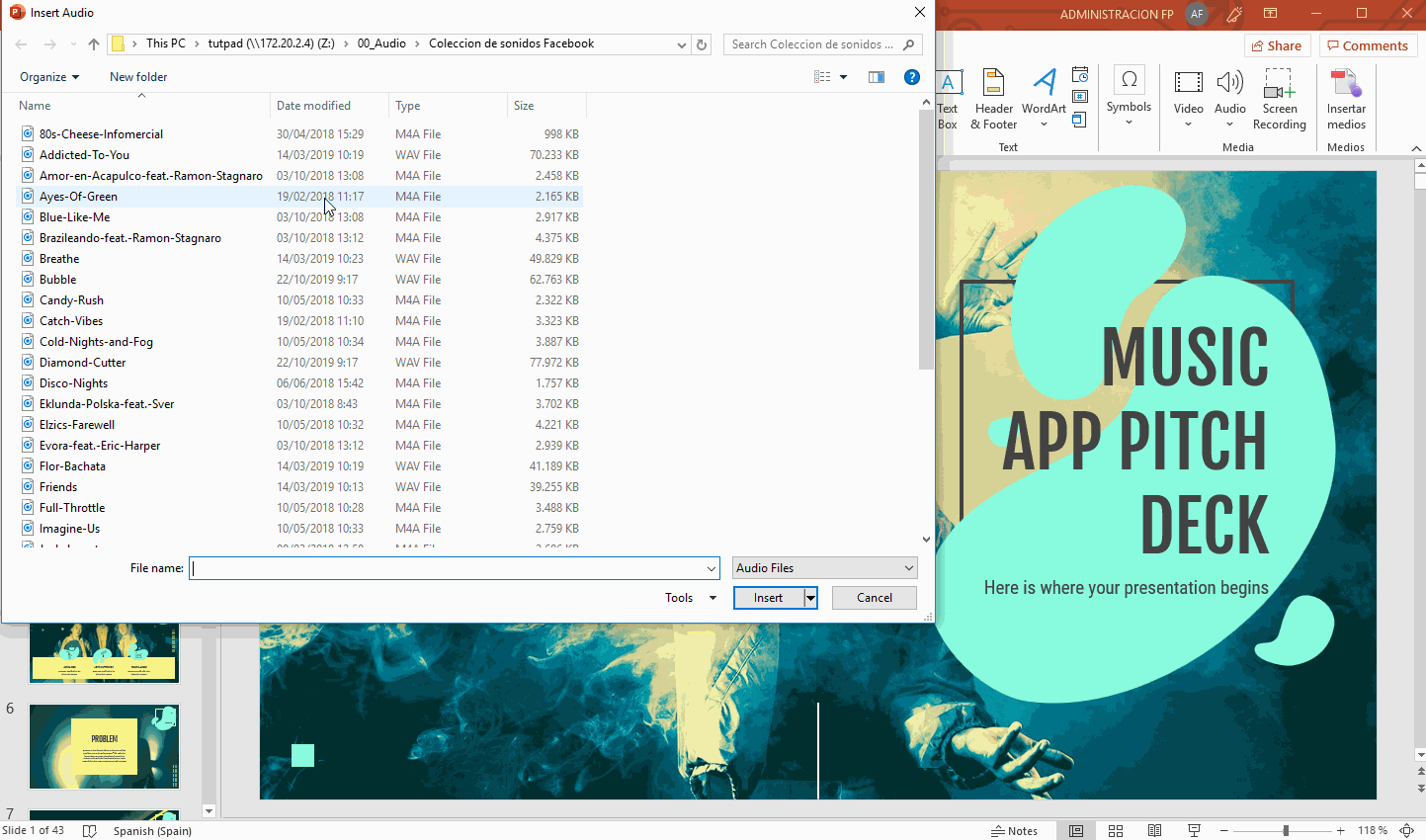Refresh the folder location
This screenshot has height=840, width=1426.
[x=702, y=44]
